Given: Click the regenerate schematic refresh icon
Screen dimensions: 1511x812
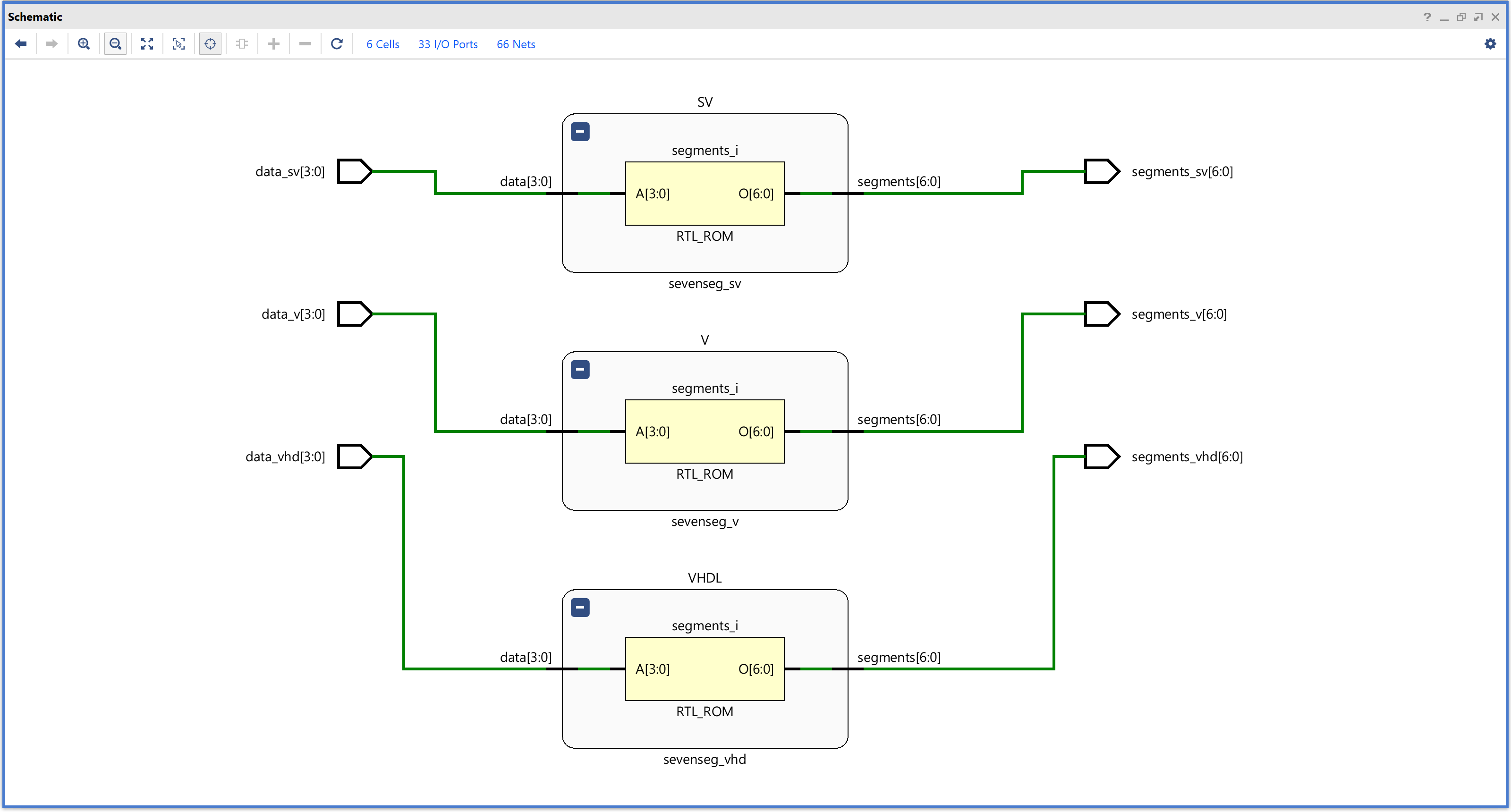Looking at the screenshot, I should [337, 44].
